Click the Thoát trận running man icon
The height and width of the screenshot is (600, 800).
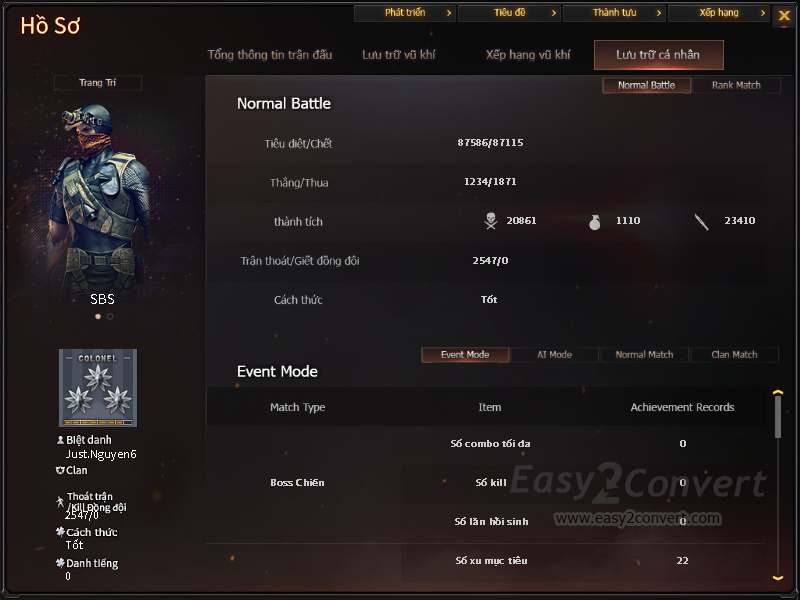click(60, 502)
